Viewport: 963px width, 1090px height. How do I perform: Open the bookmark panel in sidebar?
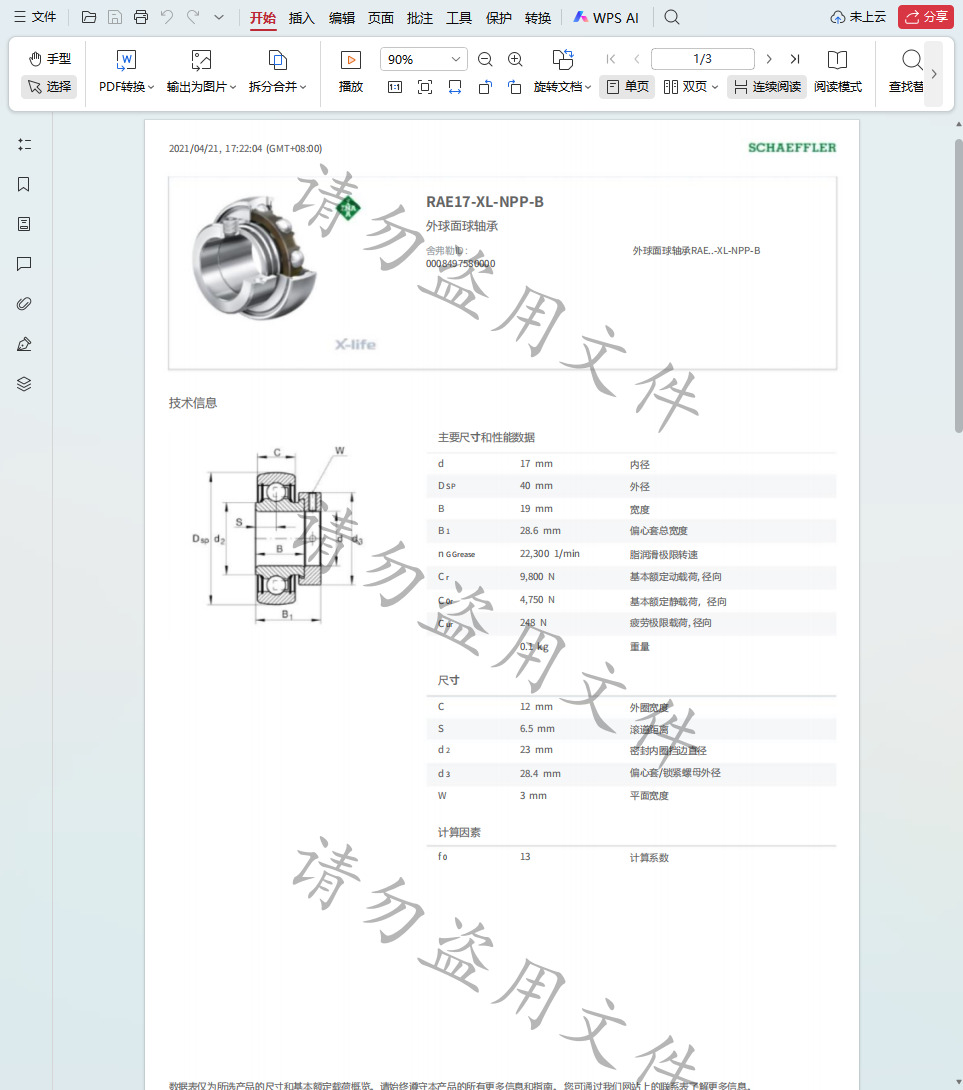(24, 184)
